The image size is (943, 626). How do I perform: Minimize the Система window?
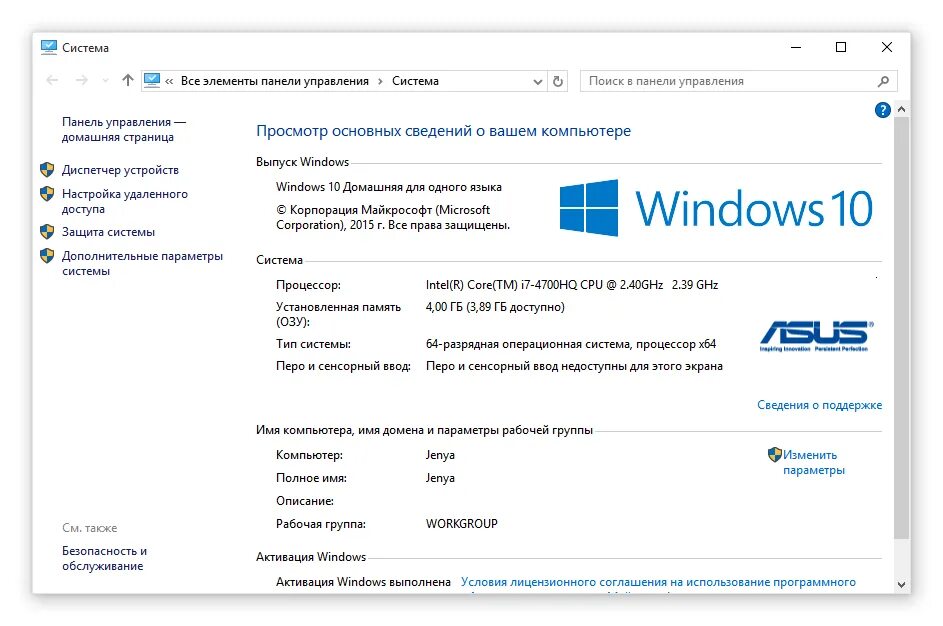point(796,47)
